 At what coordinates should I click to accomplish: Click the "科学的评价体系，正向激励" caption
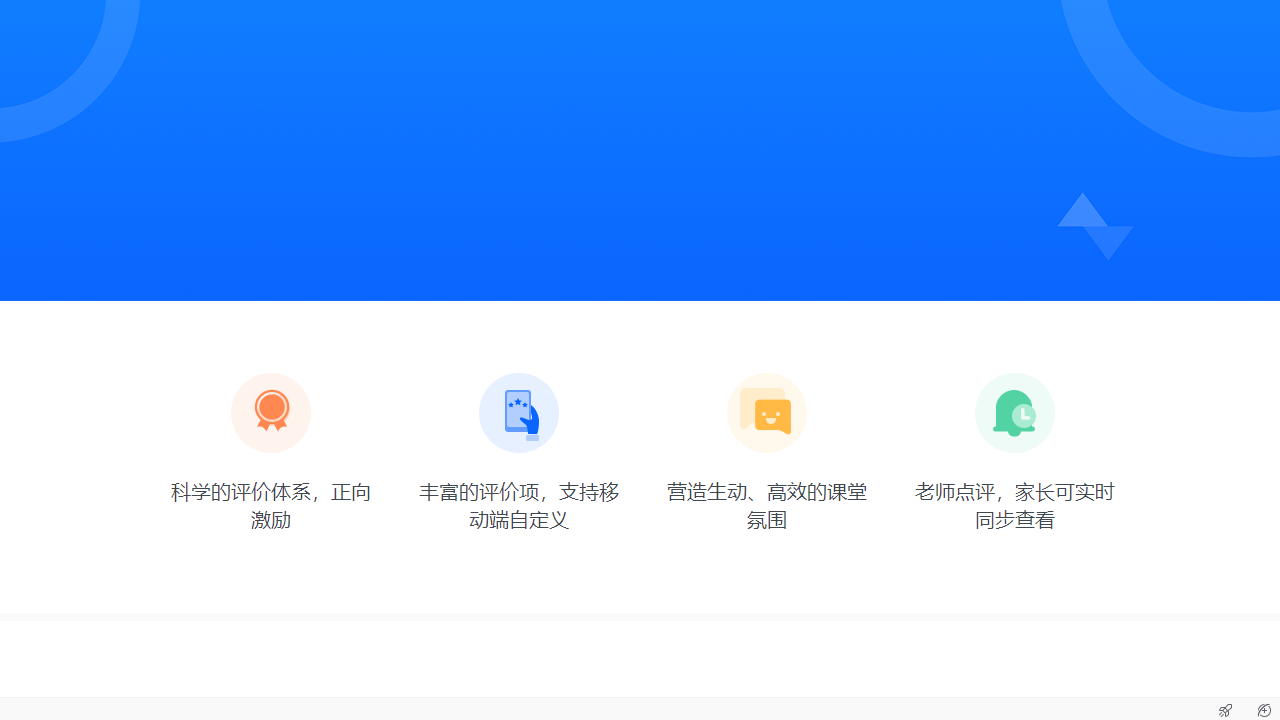point(270,506)
